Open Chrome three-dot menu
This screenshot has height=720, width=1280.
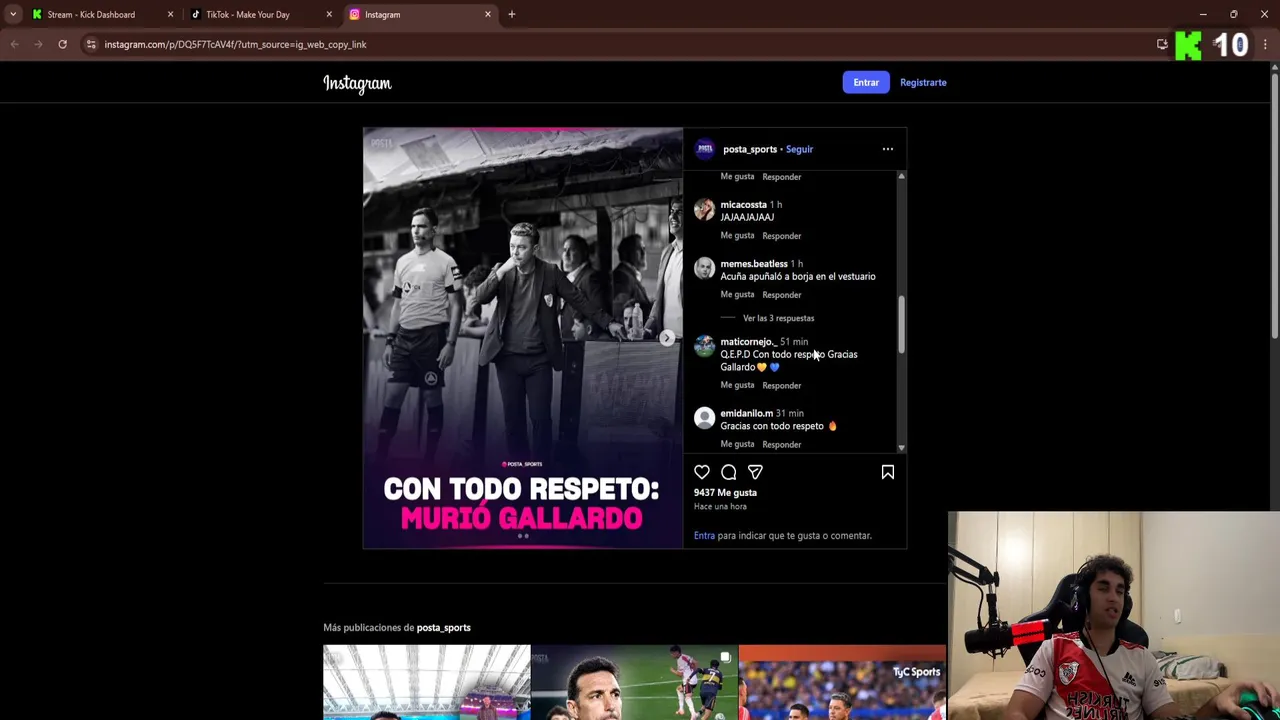1265,44
